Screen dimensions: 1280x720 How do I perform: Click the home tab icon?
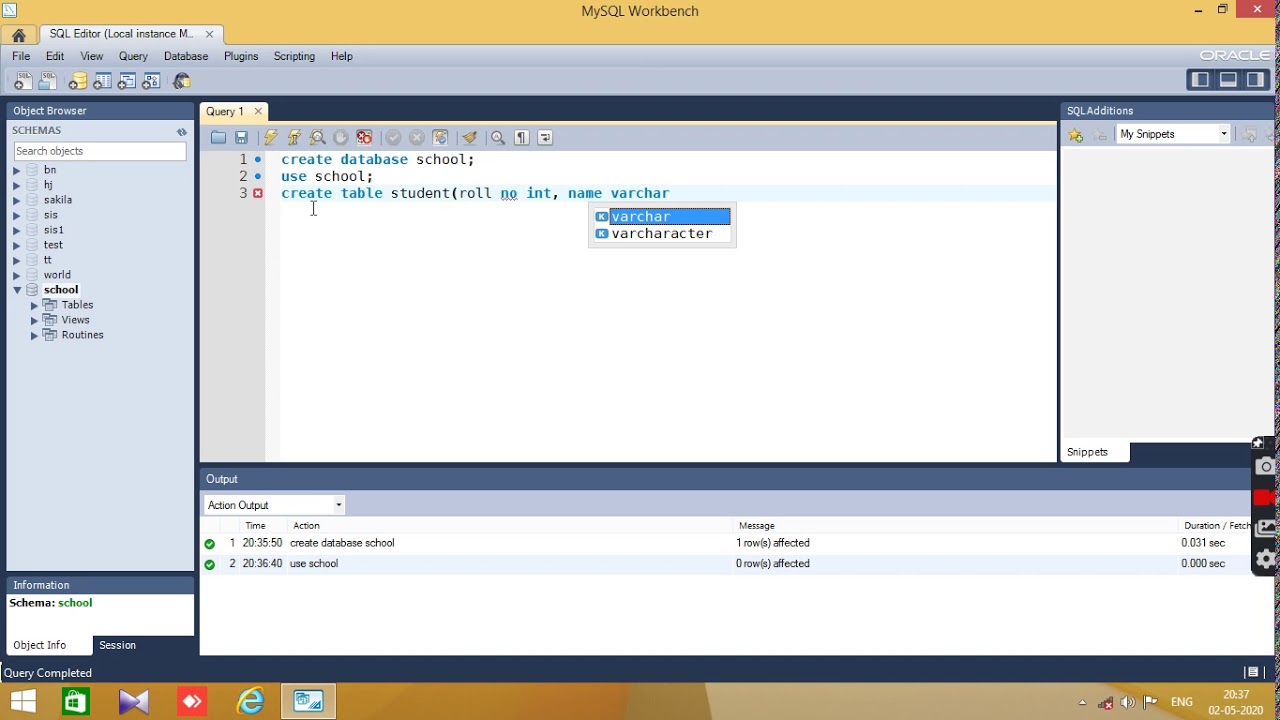(19, 35)
